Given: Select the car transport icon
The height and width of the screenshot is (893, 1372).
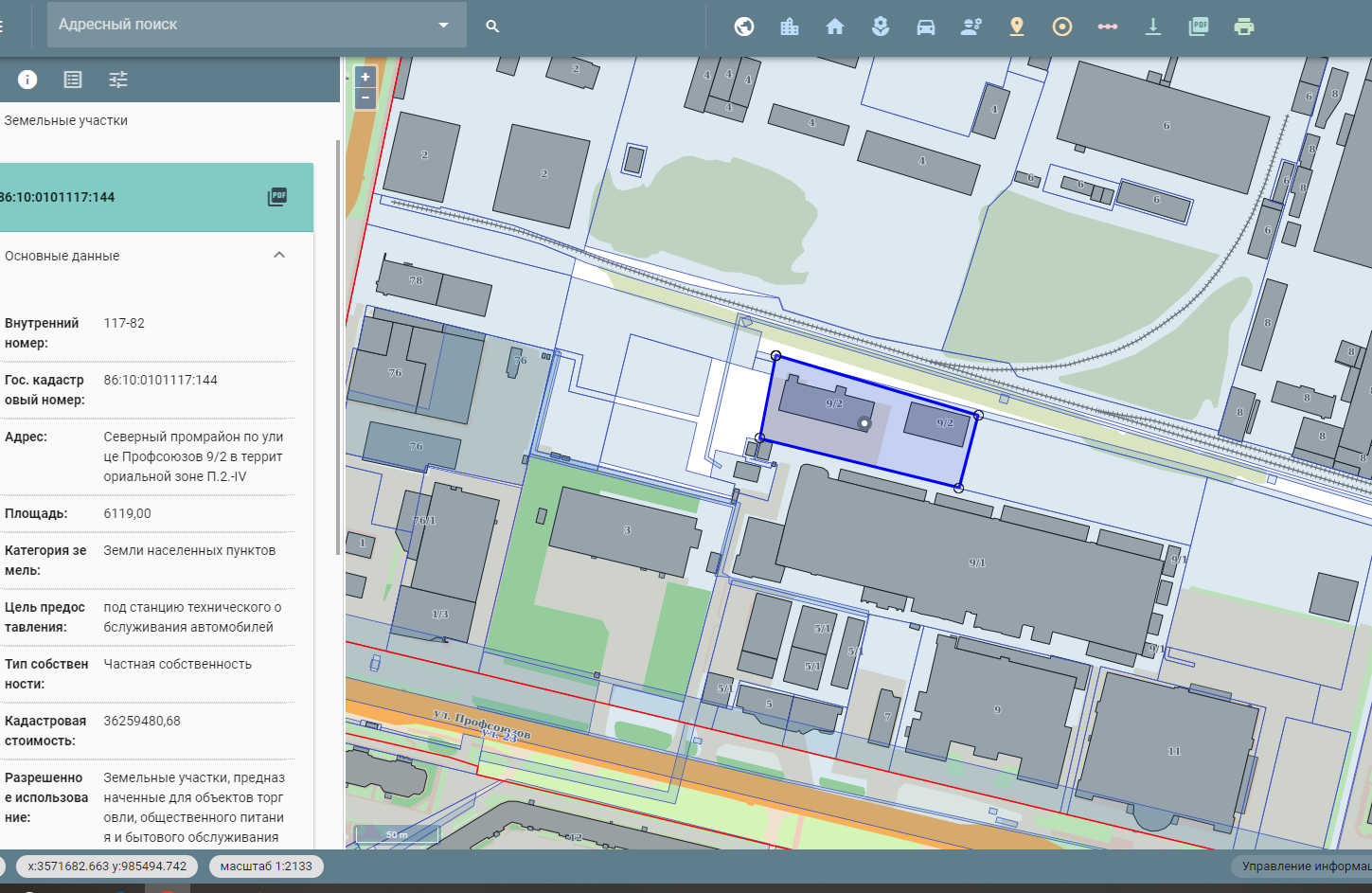Looking at the screenshot, I should [926, 27].
